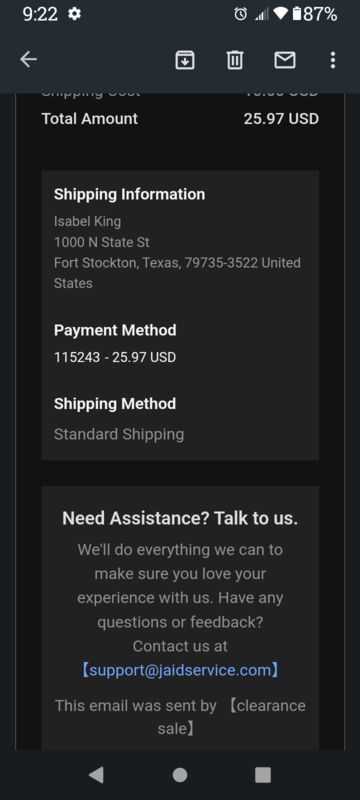360x800 pixels.
Task: Tap the settings gear in status bar
Action: (74, 14)
